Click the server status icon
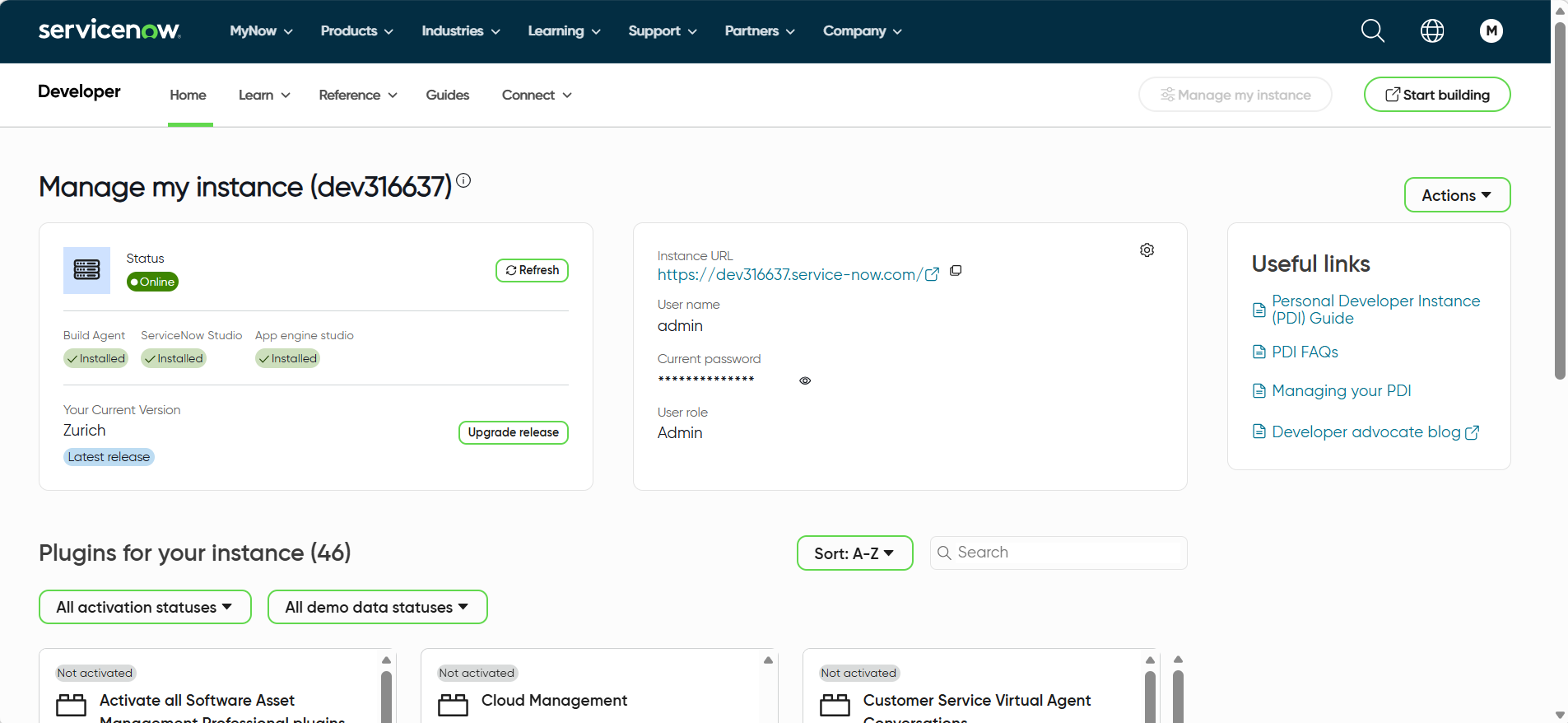The height and width of the screenshot is (723, 1568). [x=86, y=270]
